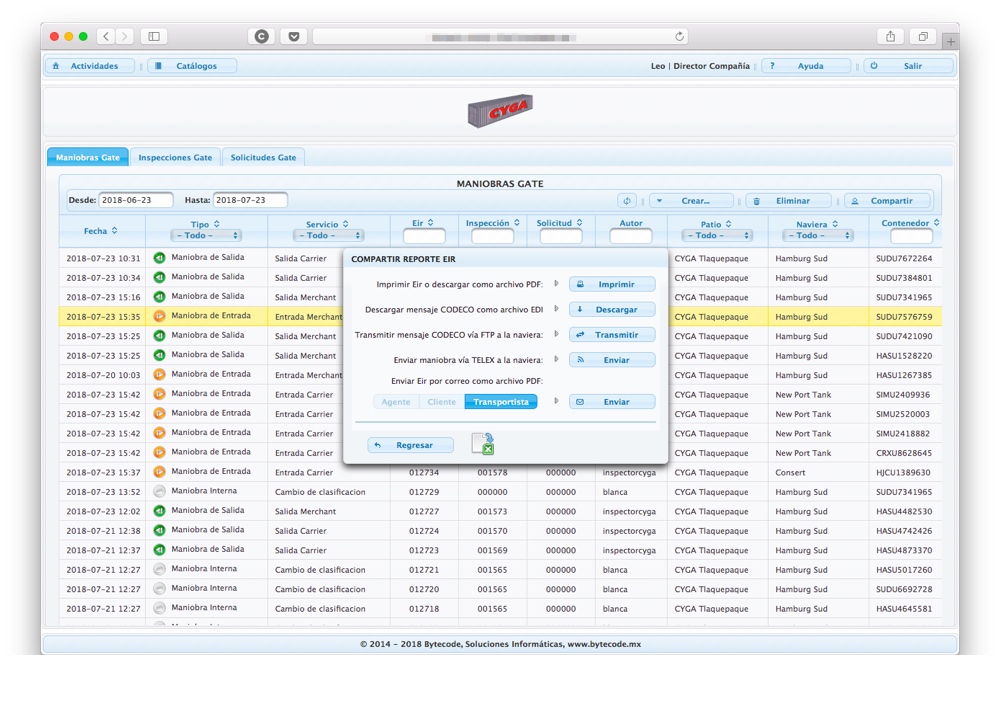Select the Transportista recipient option
This screenshot has width=1000, height=713.
(501, 402)
